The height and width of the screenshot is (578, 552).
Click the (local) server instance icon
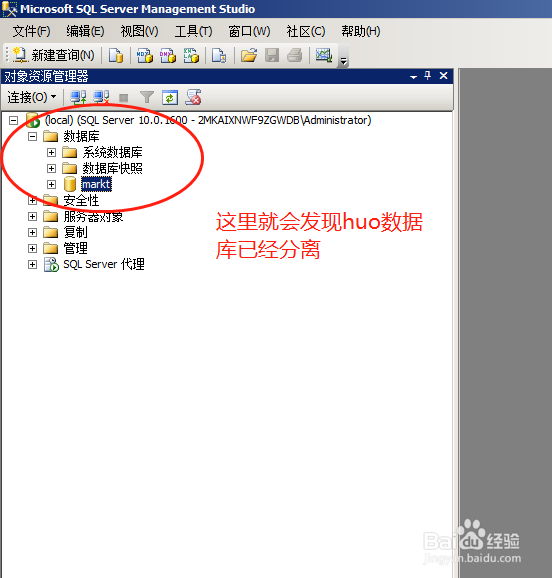point(32,120)
